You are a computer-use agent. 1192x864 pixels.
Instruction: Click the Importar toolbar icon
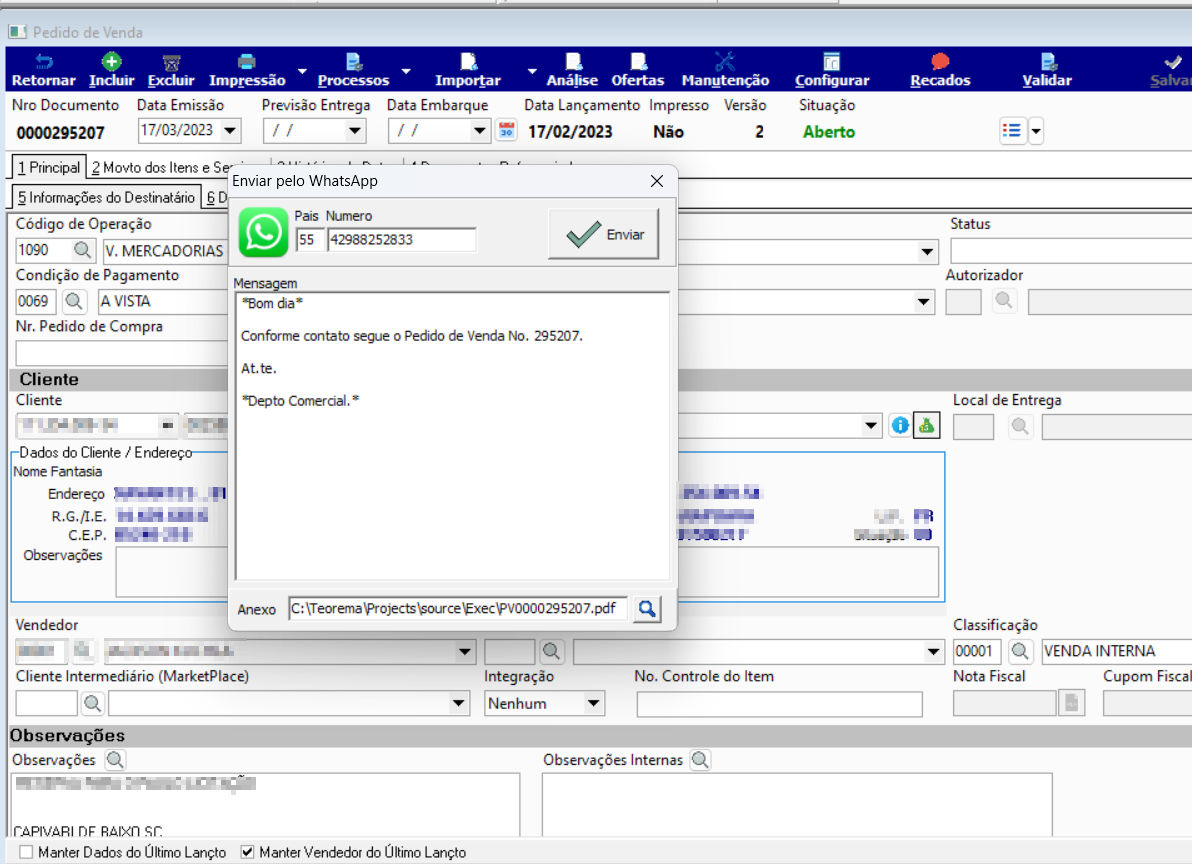click(468, 62)
